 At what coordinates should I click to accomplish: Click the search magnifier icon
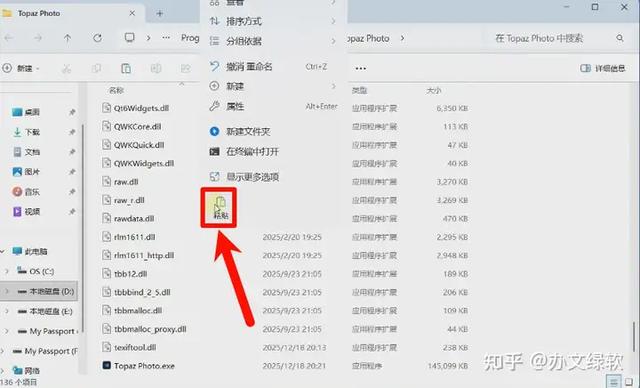point(620,38)
